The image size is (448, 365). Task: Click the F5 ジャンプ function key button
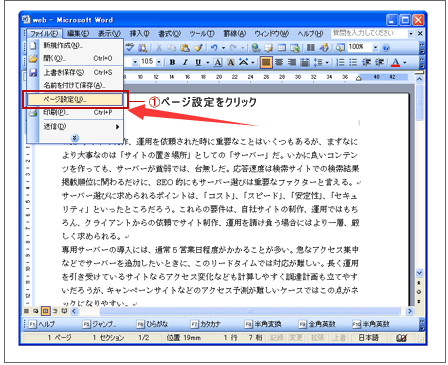tap(99, 324)
